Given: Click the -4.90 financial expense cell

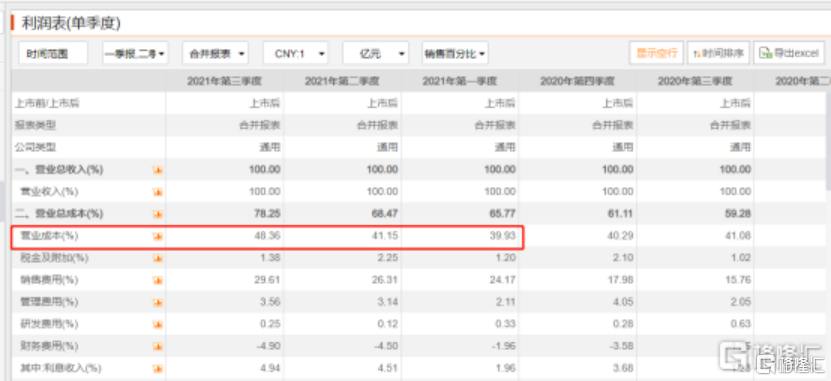Looking at the screenshot, I should 269,346.
